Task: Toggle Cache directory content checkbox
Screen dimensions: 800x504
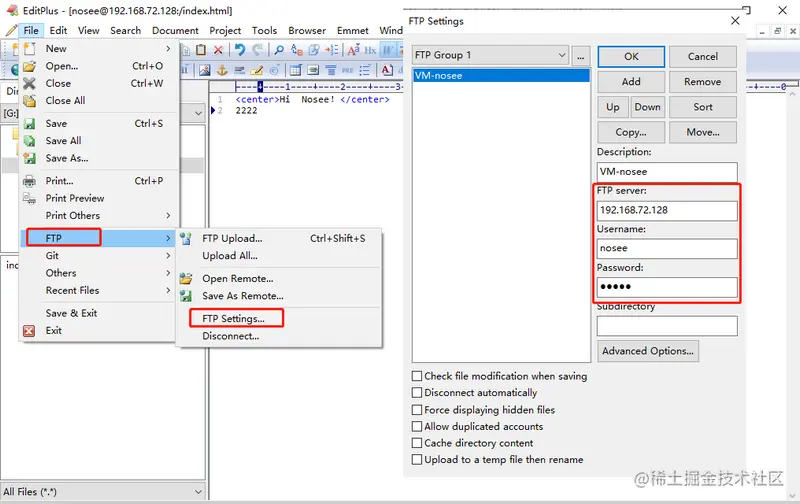Action: pos(417,443)
